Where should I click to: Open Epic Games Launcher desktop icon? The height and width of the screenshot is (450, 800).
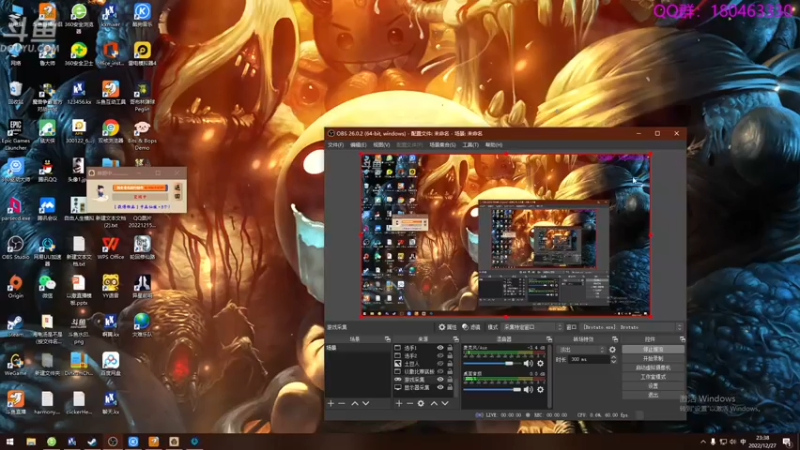[x=15, y=135]
